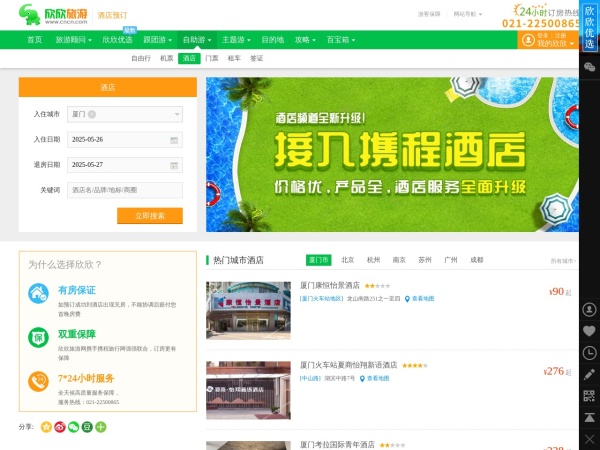Switch hot city tab to 成都
This screenshot has height=450, width=600.
click(476, 260)
